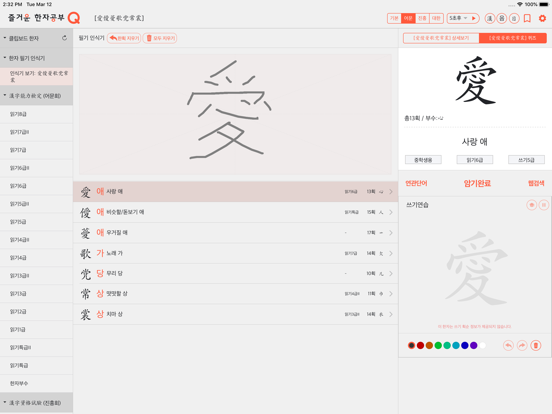Toggle the third circle button beside 음
The image size is (552, 414).
click(x=514, y=18)
